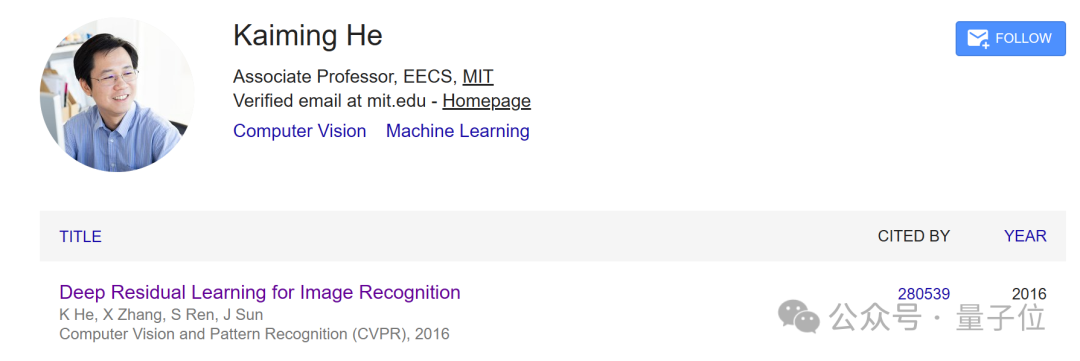The image size is (1080, 361).
Task: View the 280539 citations link
Action: point(924,294)
